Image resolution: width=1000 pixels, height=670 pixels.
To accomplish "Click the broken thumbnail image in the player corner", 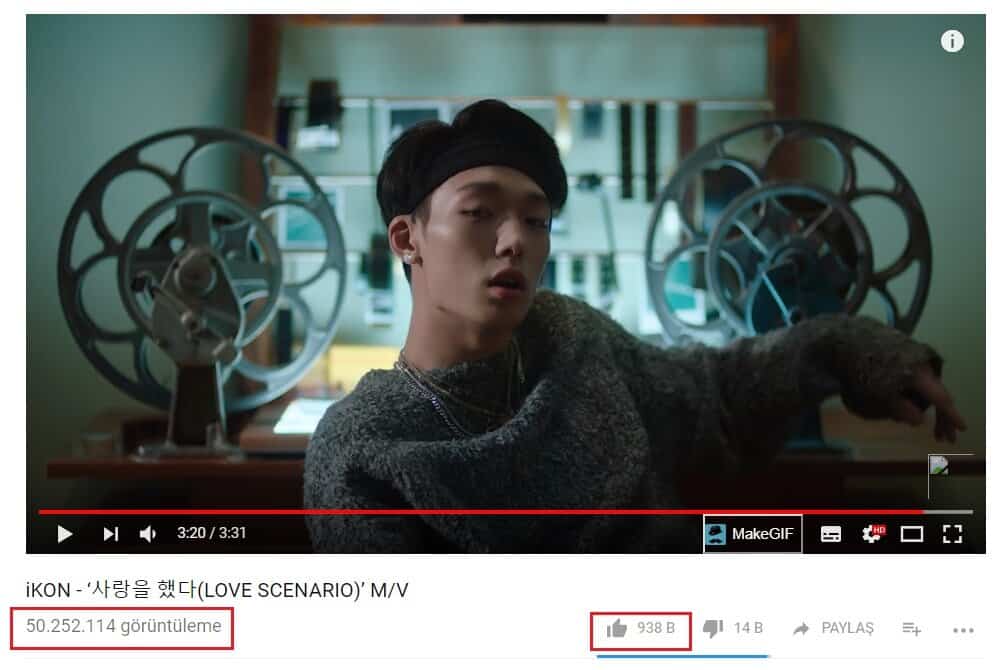I will pos(939,465).
